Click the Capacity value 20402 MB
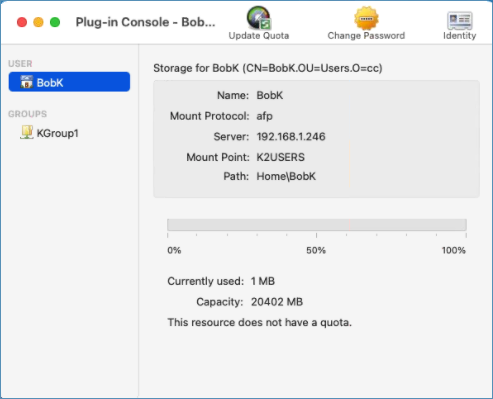The height and width of the screenshot is (399, 493). 277,302
